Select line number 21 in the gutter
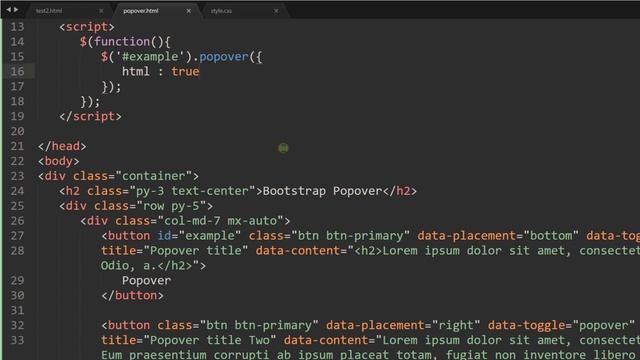Viewport: 640px width, 360px height. [x=17, y=146]
